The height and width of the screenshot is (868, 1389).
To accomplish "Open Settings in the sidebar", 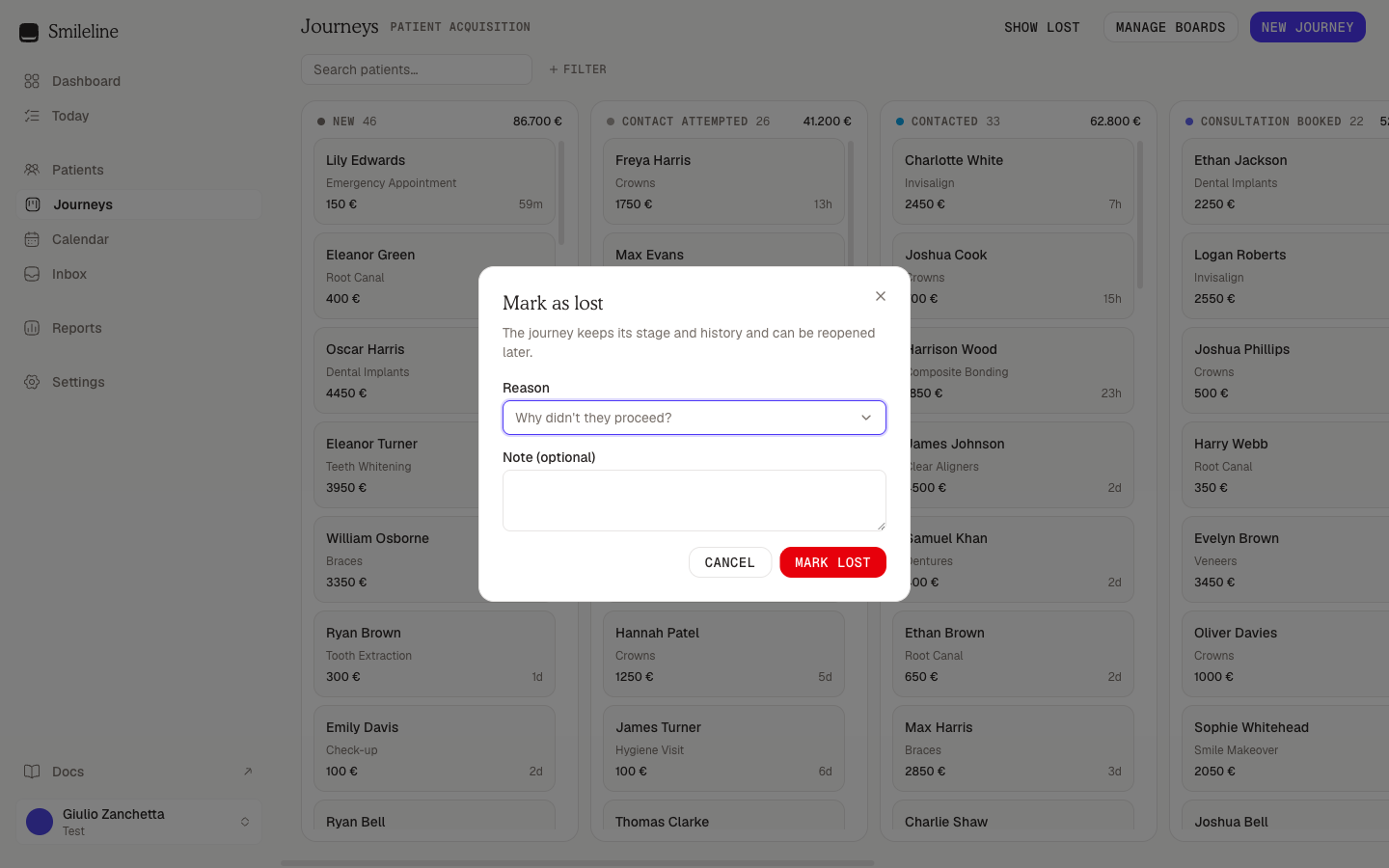I will click(139, 382).
